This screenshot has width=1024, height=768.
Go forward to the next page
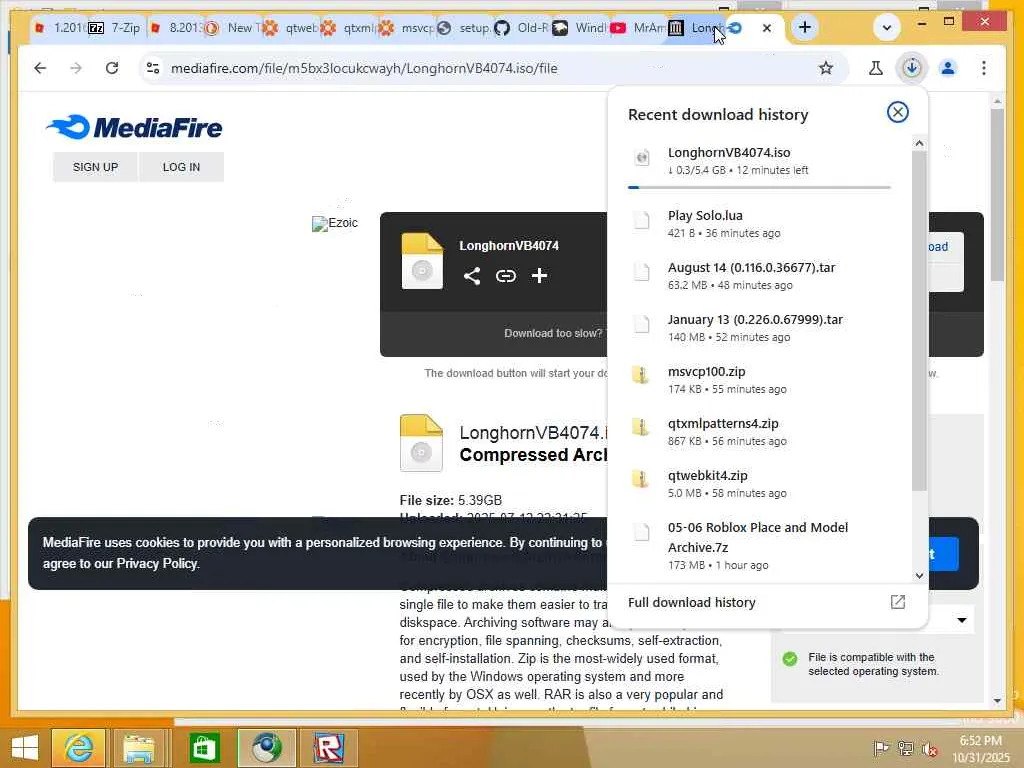coord(76,68)
